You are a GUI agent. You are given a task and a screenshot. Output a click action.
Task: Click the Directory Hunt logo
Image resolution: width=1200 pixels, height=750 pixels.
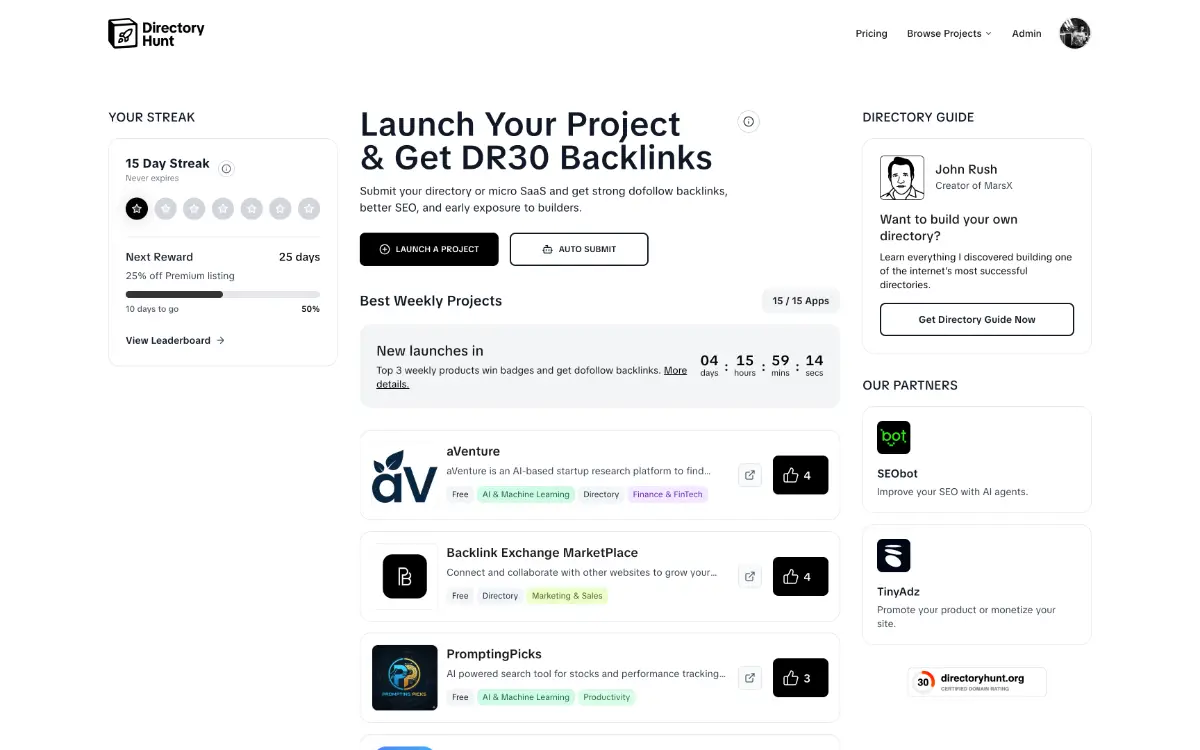156,33
